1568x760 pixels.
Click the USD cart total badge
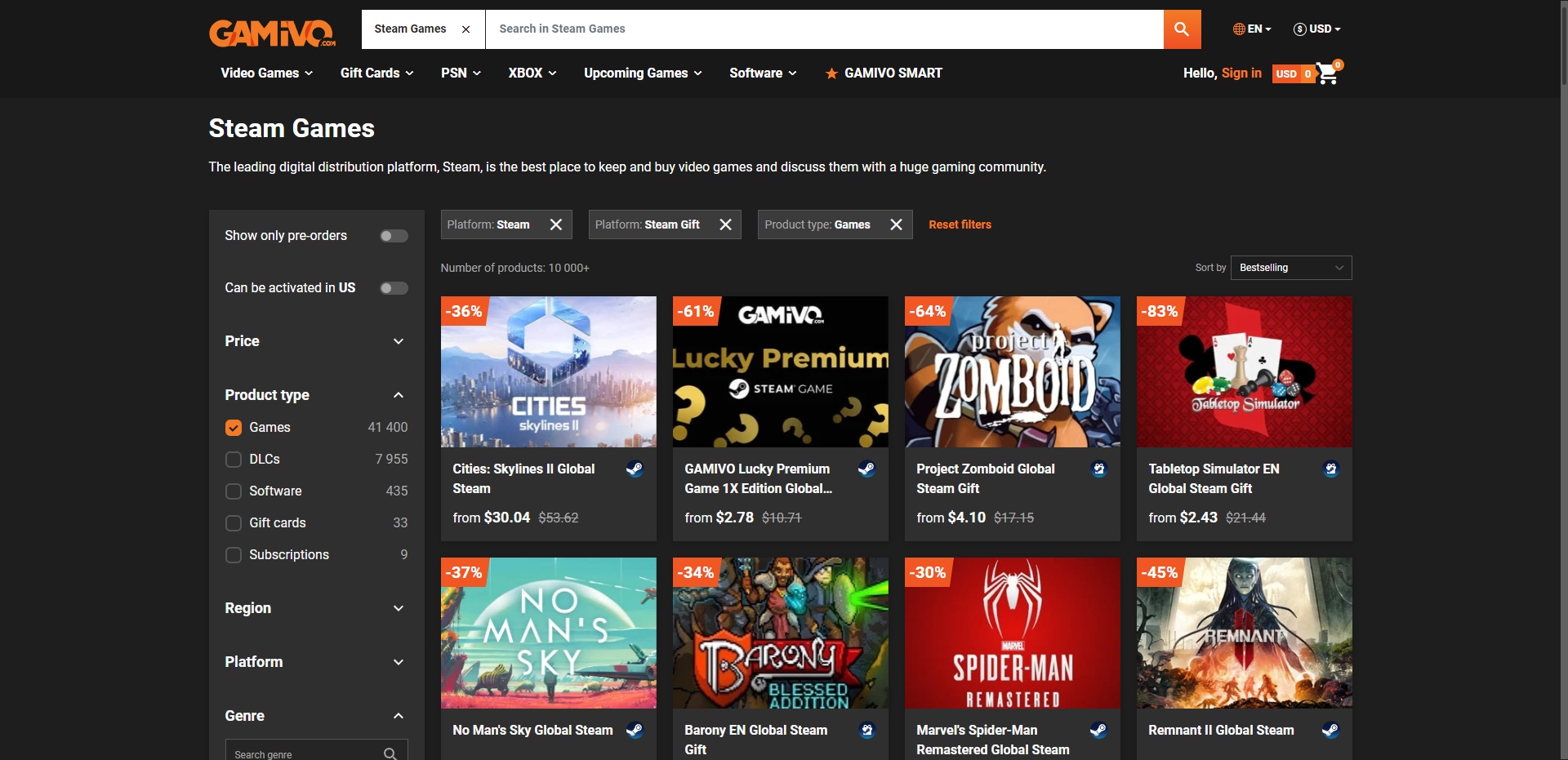pos(1294,73)
